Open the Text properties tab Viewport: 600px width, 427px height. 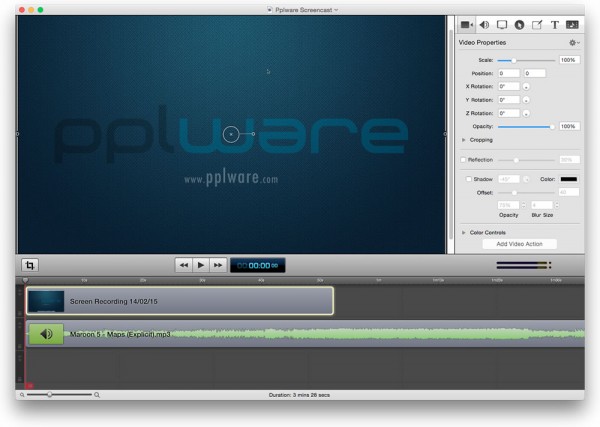[554, 25]
